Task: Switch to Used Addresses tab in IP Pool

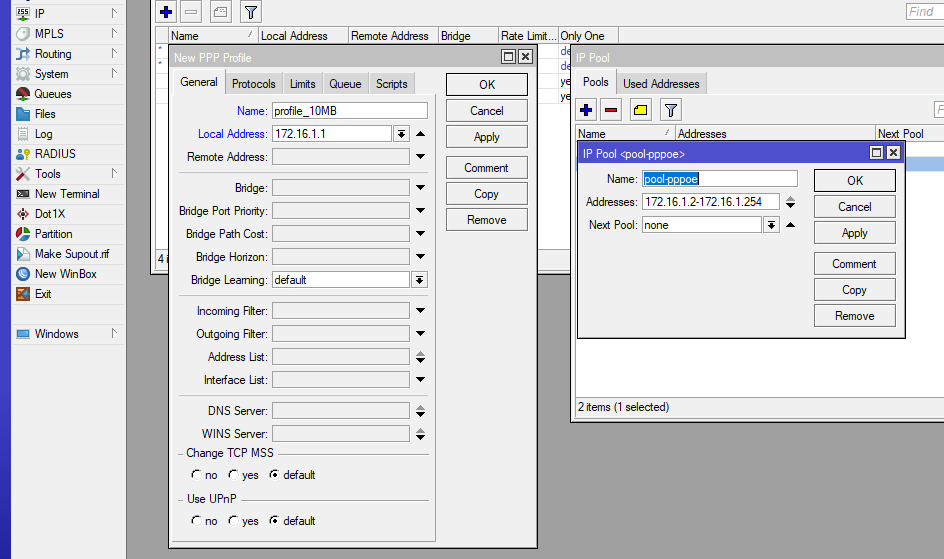Action: (x=661, y=84)
